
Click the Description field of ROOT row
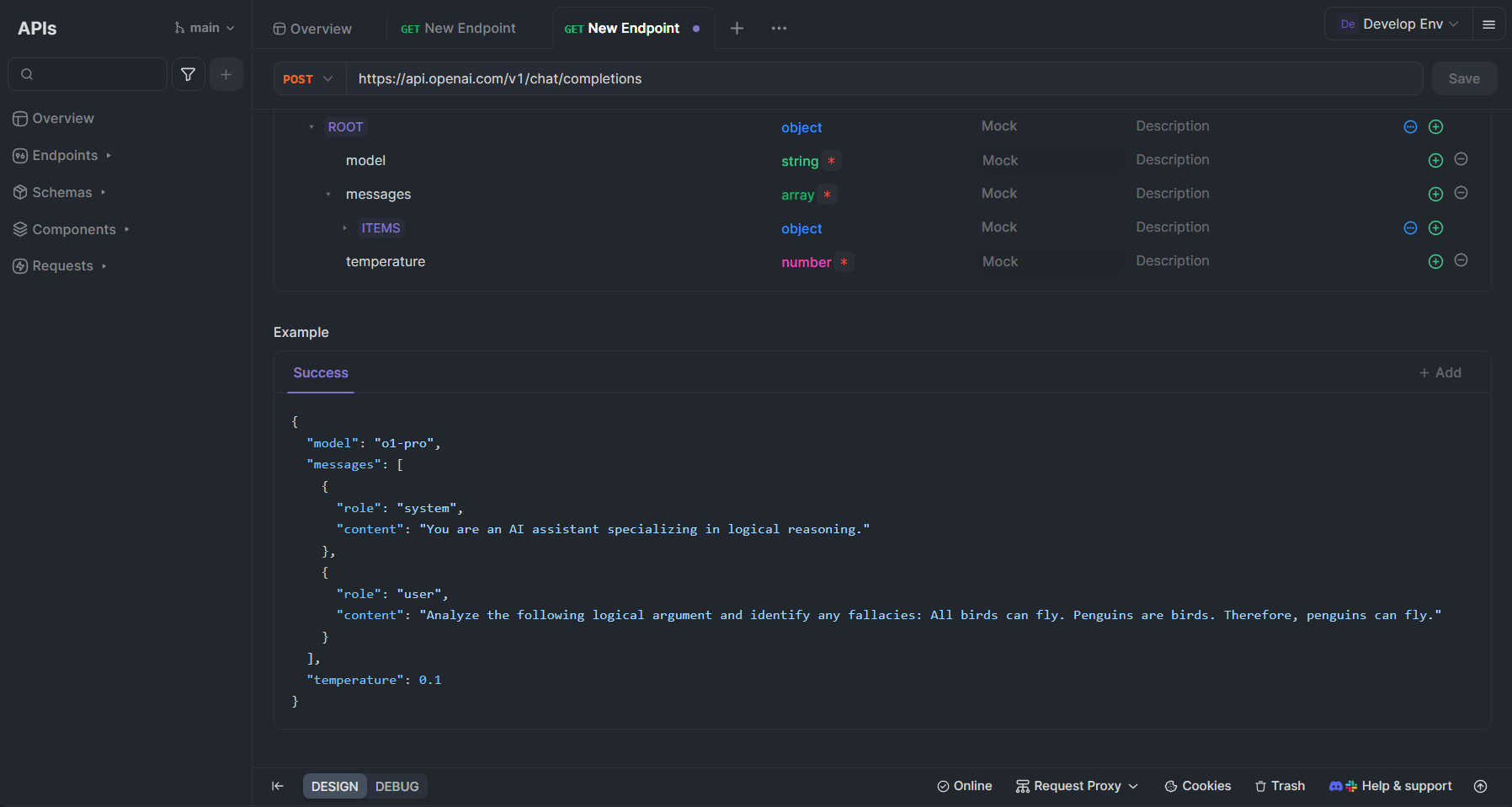point(1173,126)
